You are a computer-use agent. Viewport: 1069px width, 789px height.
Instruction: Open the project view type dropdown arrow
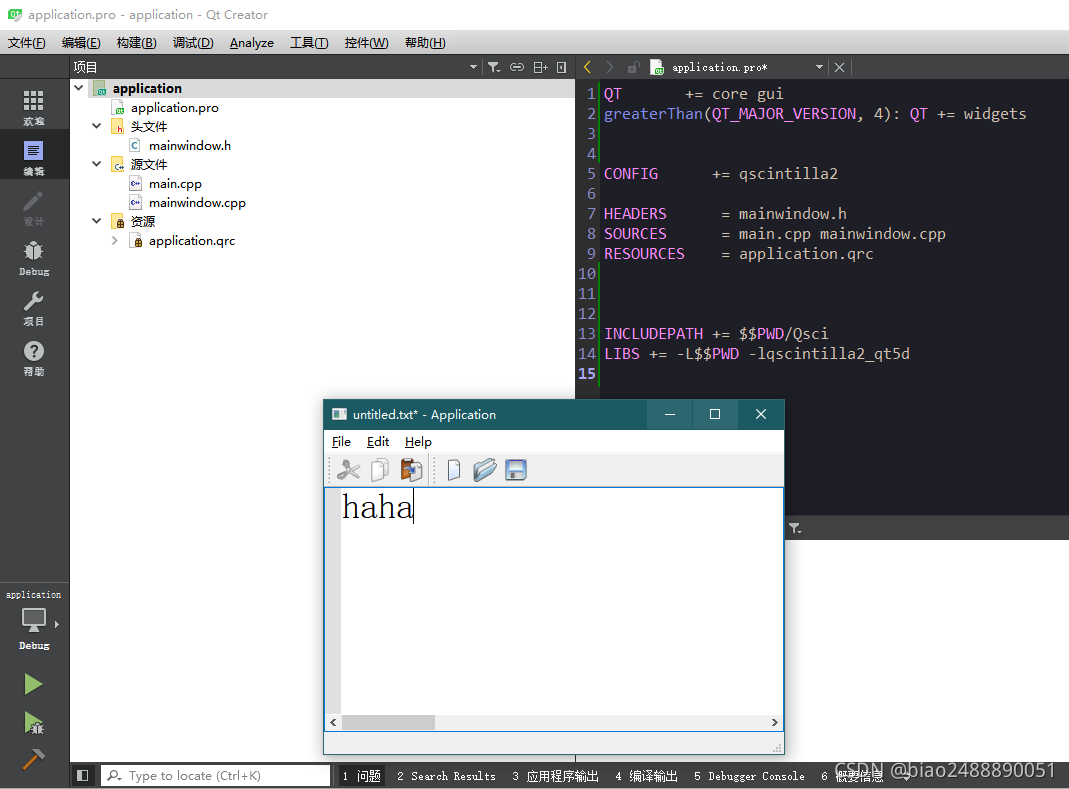tap(473, 68)
